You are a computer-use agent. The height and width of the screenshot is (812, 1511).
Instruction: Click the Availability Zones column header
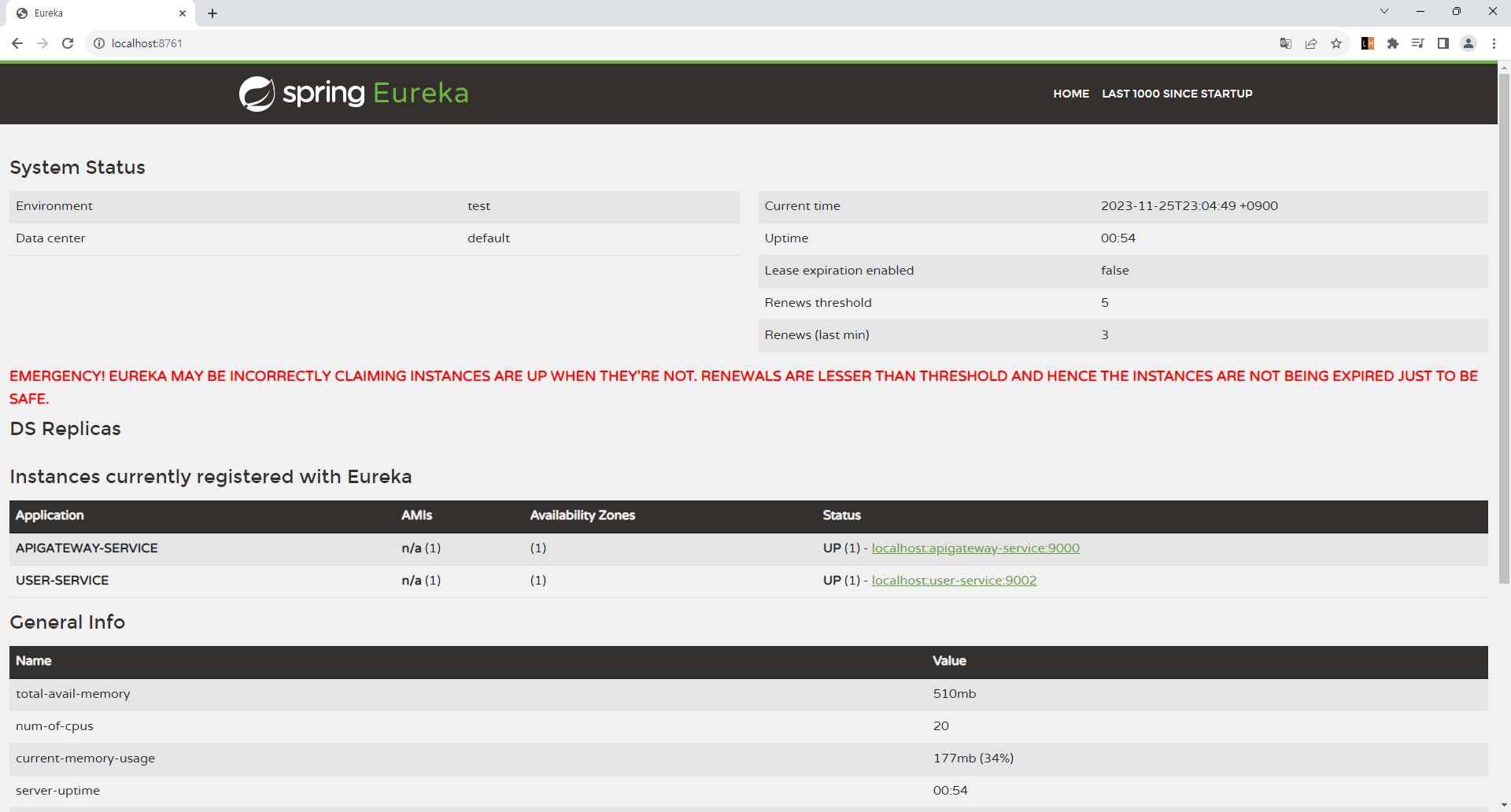(x=582, y=515)
